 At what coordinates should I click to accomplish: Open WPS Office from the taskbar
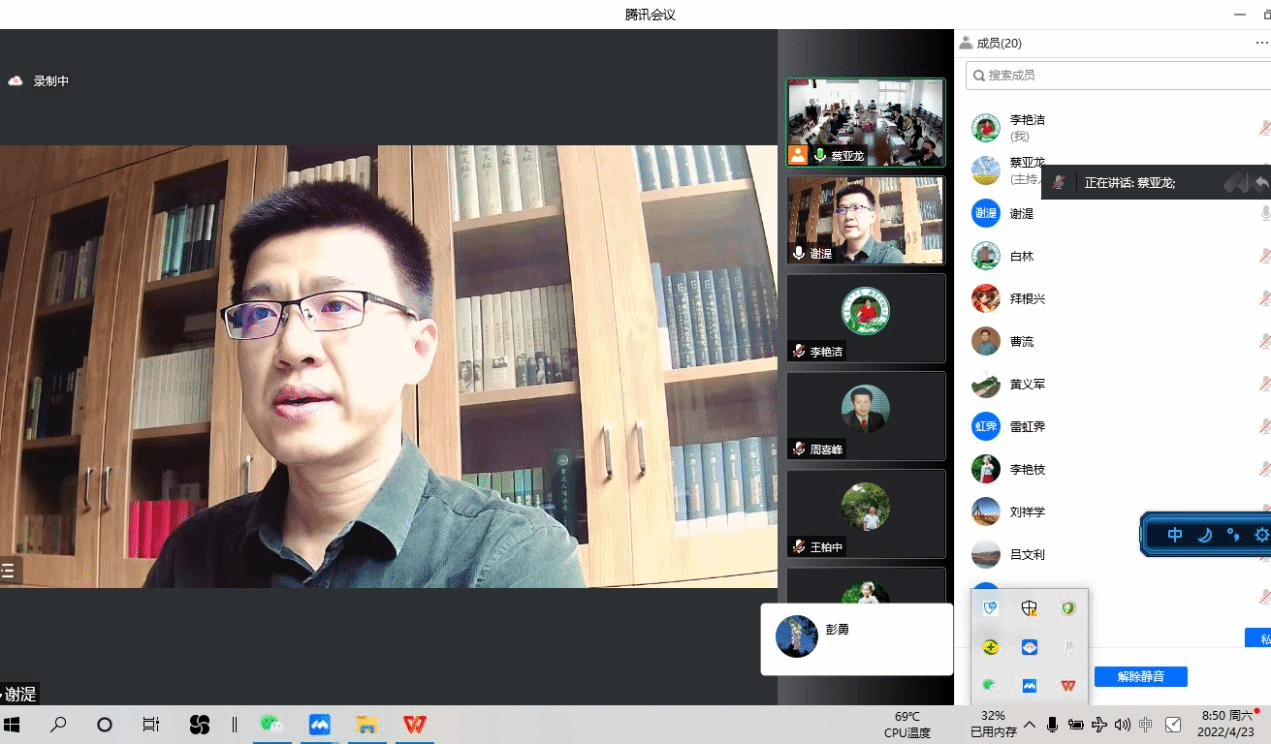coord(414,725)
